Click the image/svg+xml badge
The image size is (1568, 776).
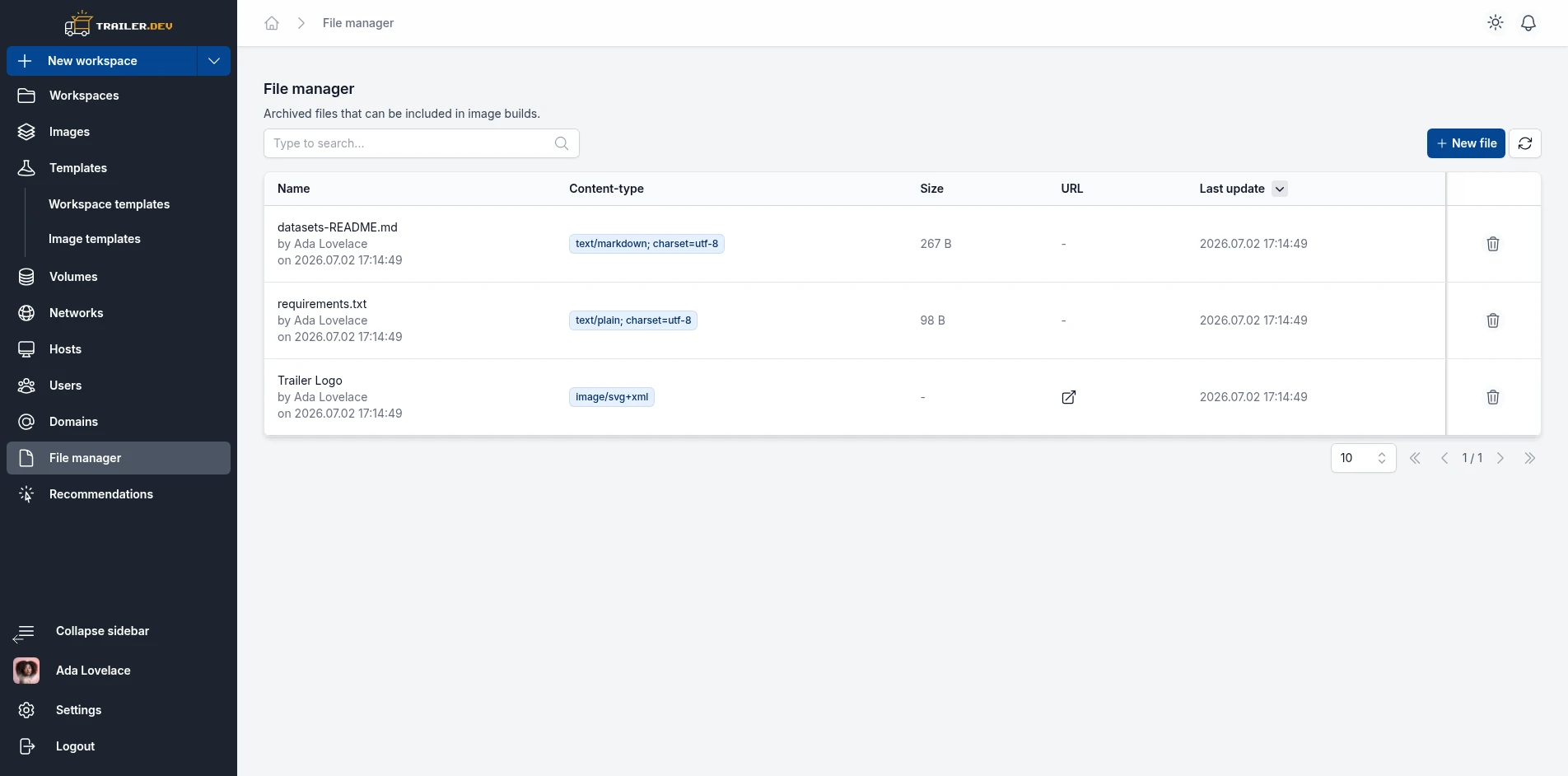click(x=612, y=397)
